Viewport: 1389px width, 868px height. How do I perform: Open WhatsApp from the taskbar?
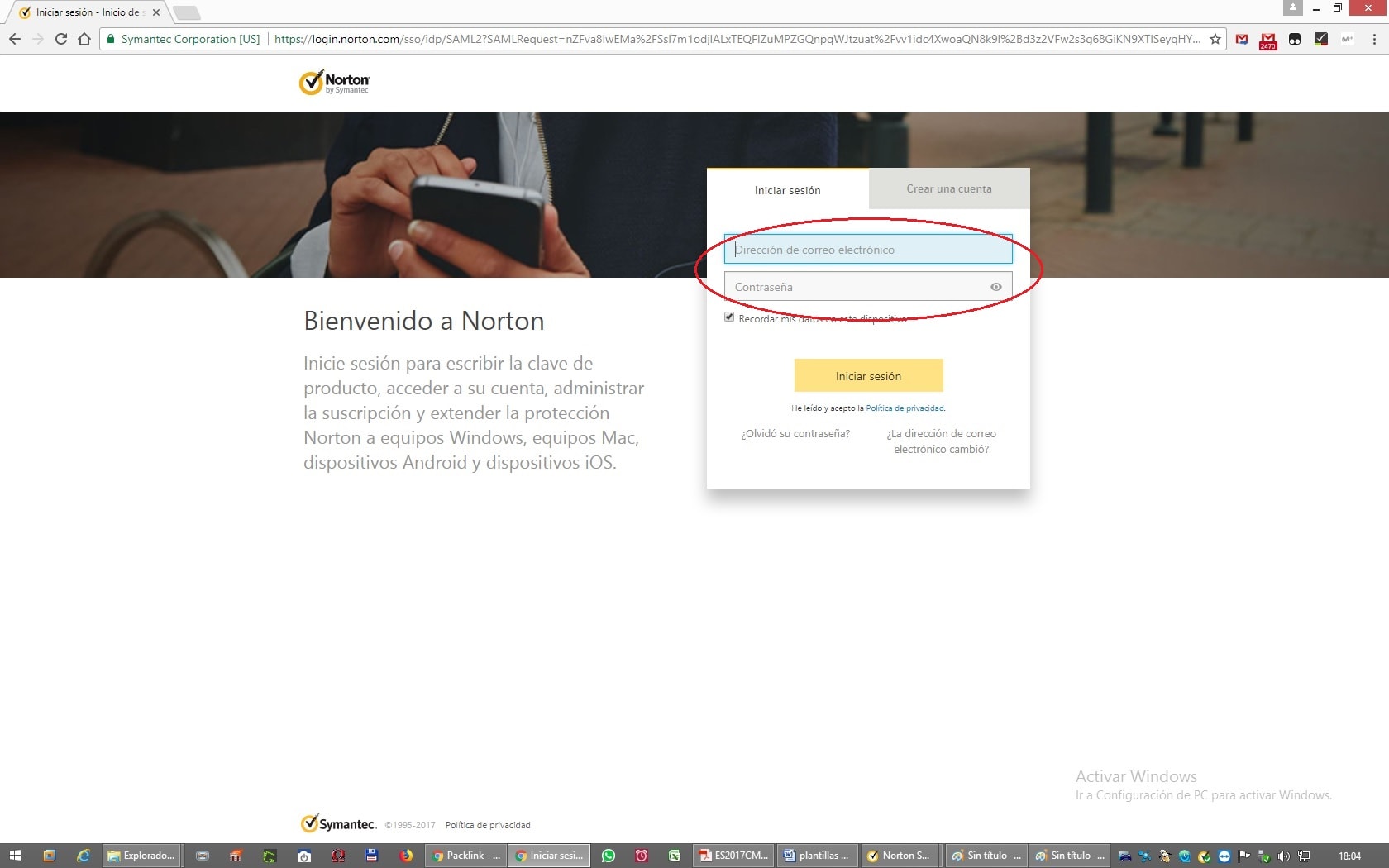point(609,856)
